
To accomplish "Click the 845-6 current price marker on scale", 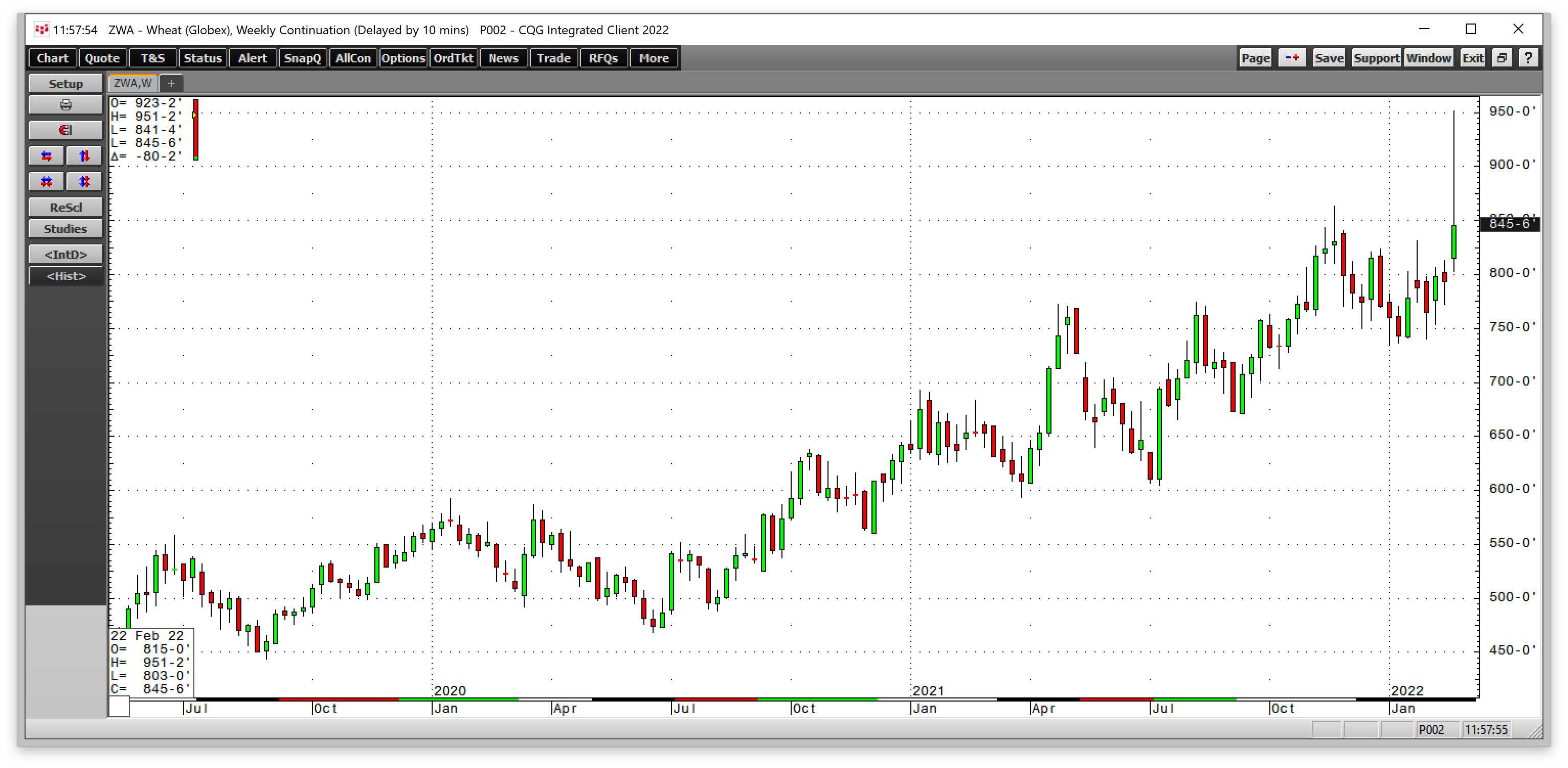I will (x=1510, y=224).
